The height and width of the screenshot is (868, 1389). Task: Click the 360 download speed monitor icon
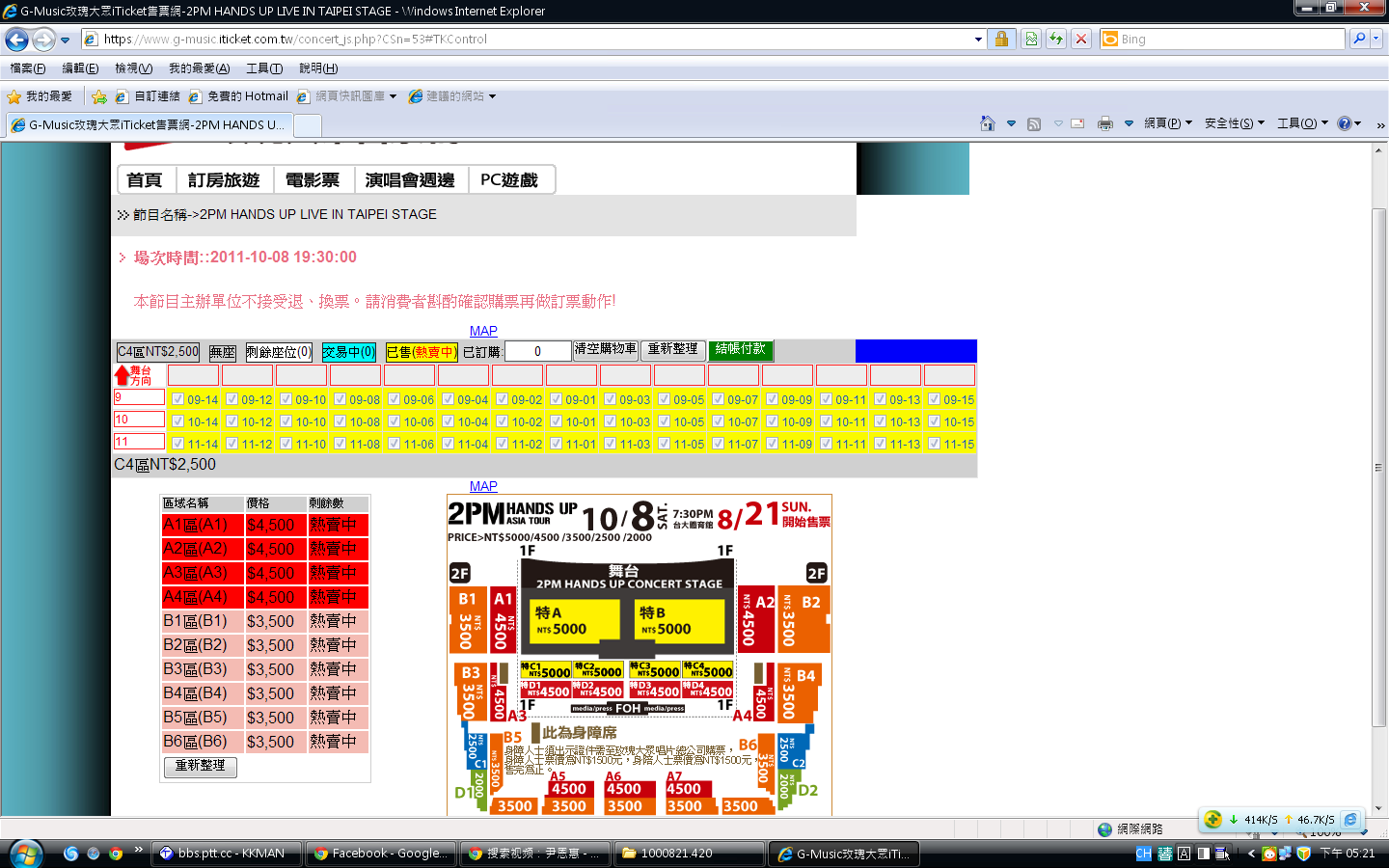1213,819
